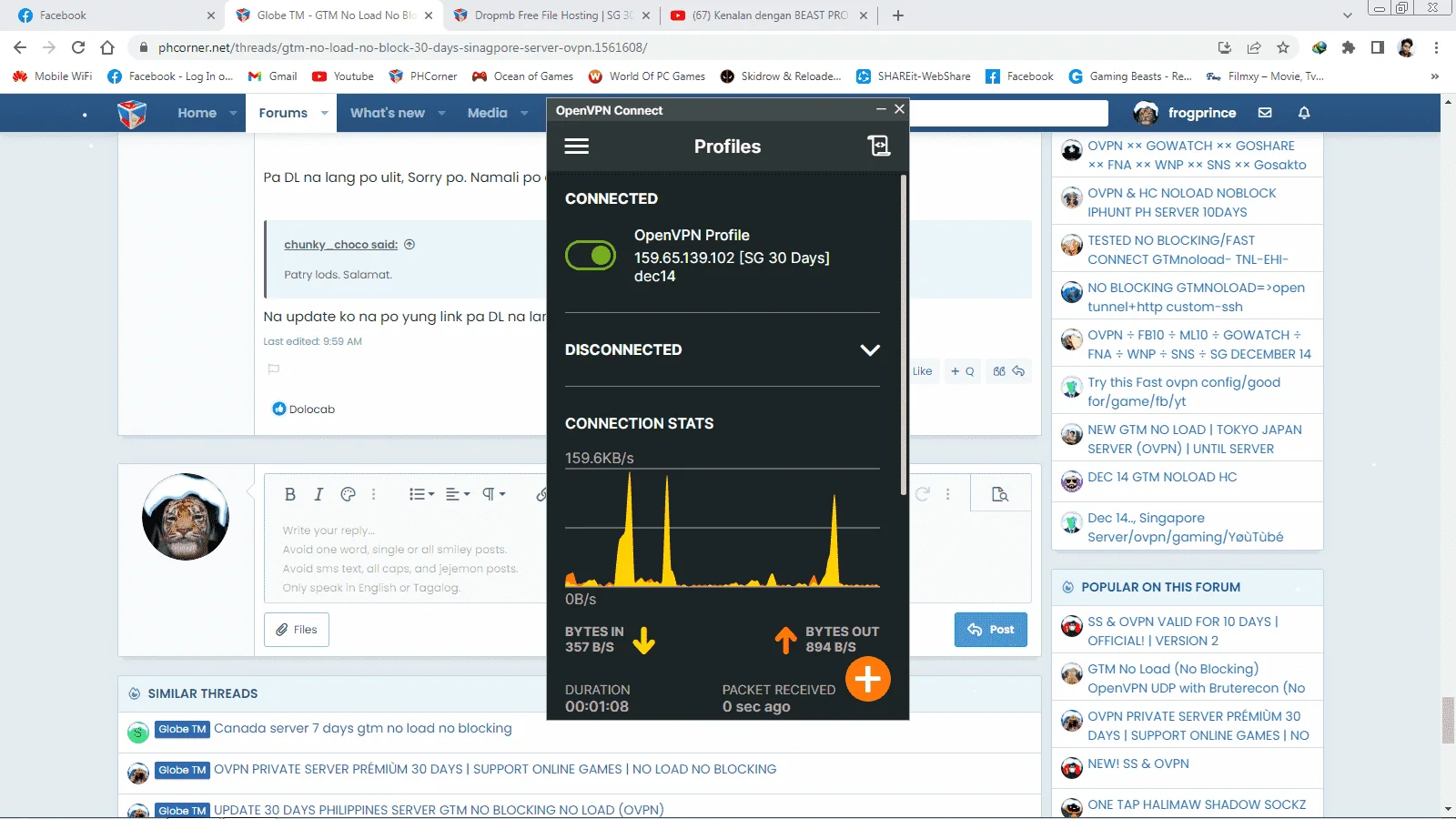1456x819 pixels.
Task: Click the tiger user avatar thumbnail
Action: (186, 517)
